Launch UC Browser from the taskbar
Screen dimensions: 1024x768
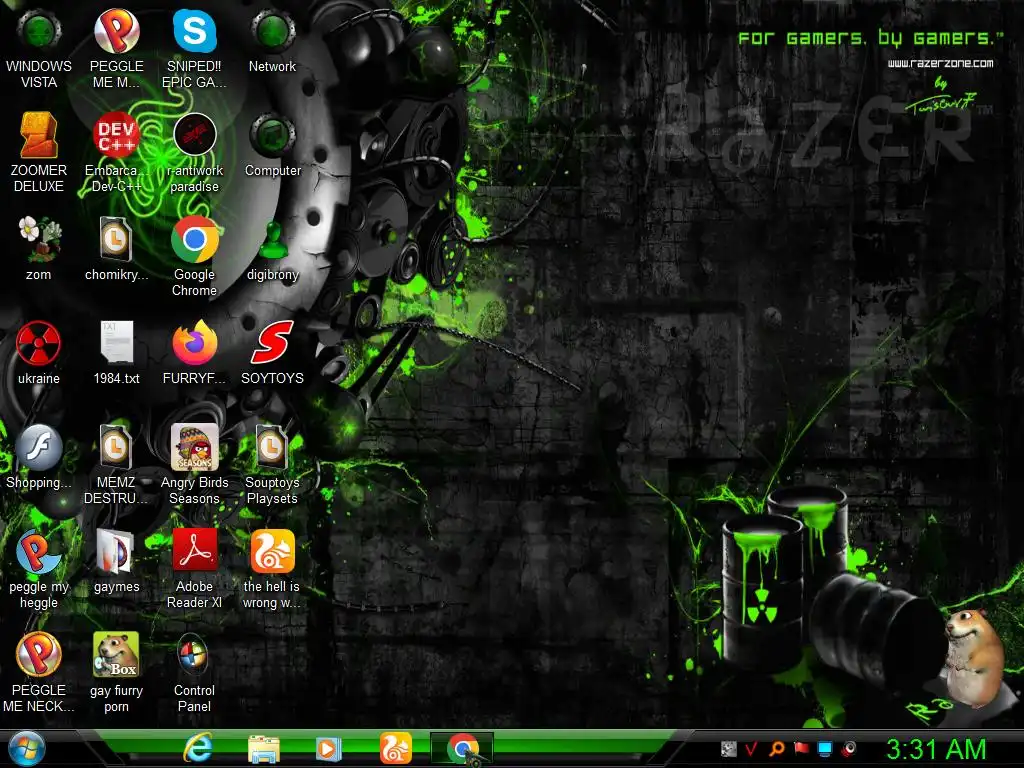coord(396,748)
